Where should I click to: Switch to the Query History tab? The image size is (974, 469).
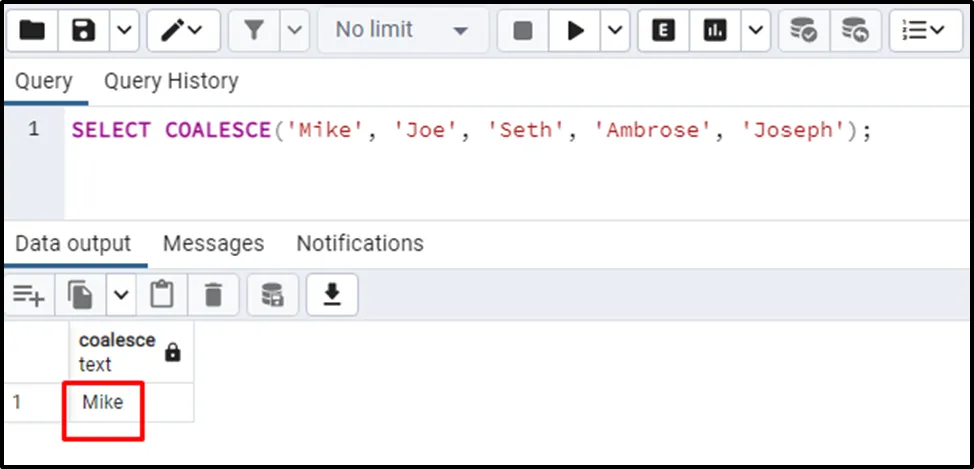tap(171, 81)
